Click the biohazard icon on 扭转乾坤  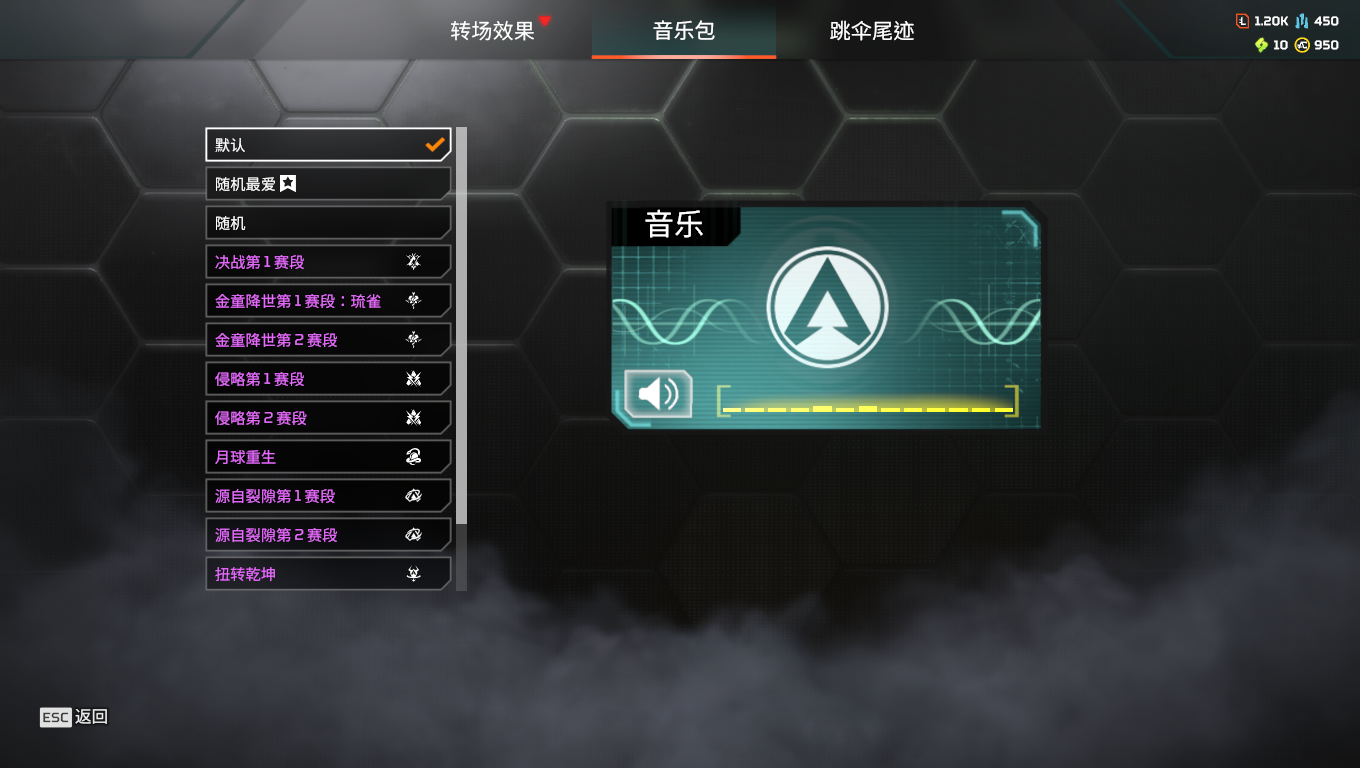tap(413, 574)
